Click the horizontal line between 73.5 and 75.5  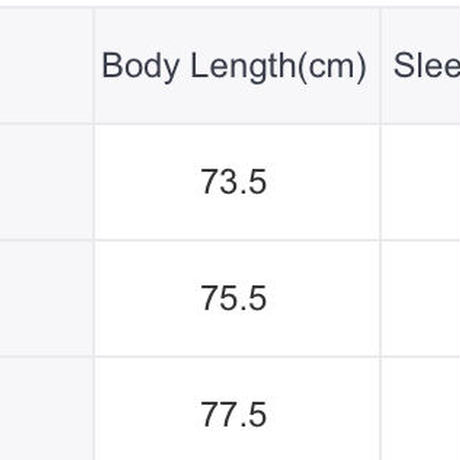click(x=237, y=240)
